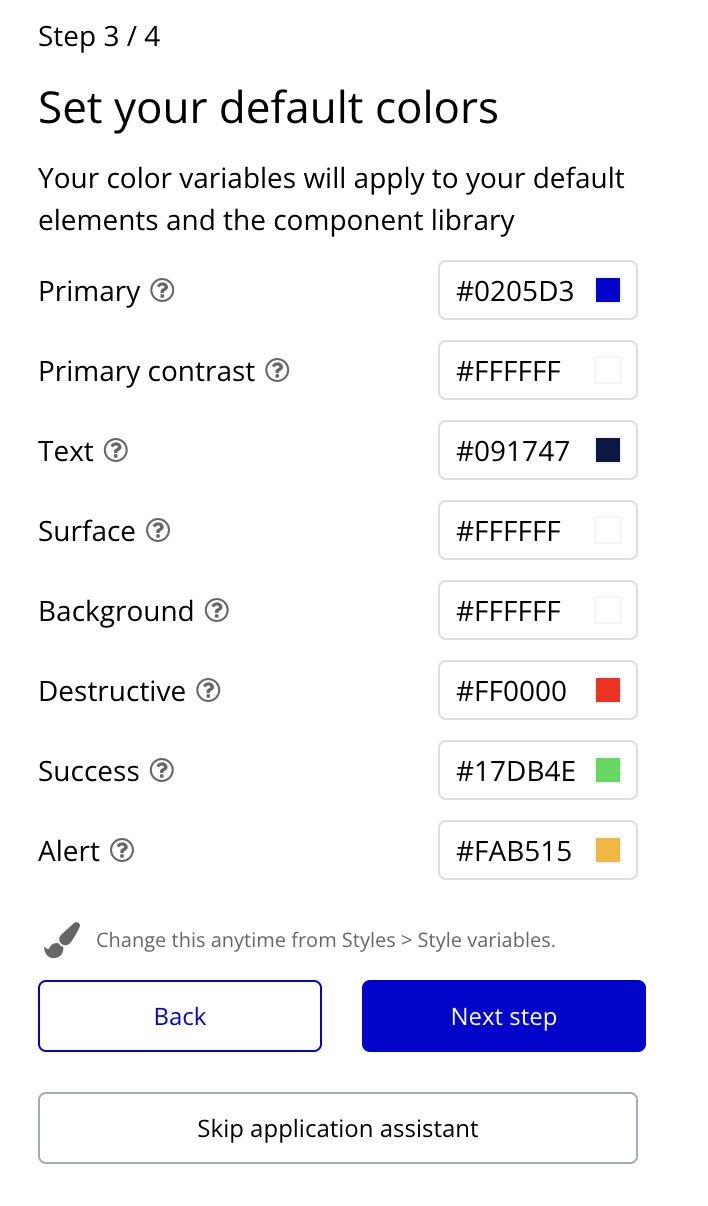This screenshot has height=1206, width=708.
Task: Edit the Success hex value #17DB4E
Action: (515, 771)
